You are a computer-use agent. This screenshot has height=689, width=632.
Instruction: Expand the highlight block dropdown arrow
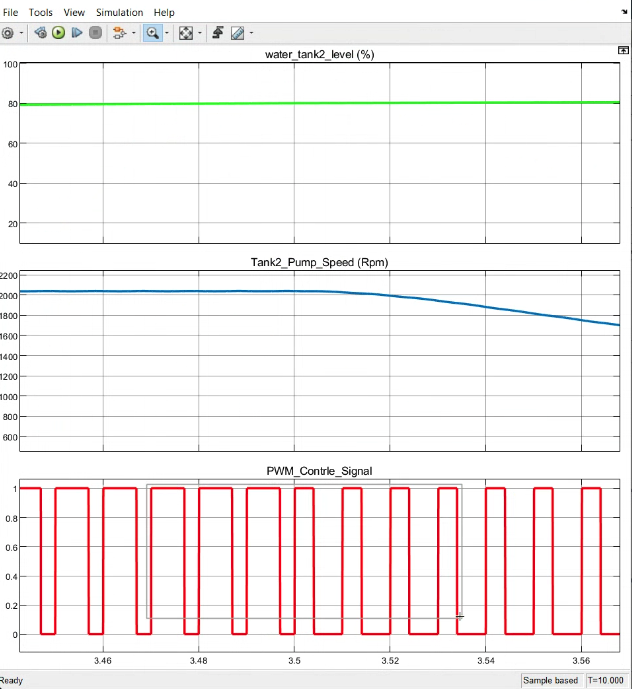134,33
